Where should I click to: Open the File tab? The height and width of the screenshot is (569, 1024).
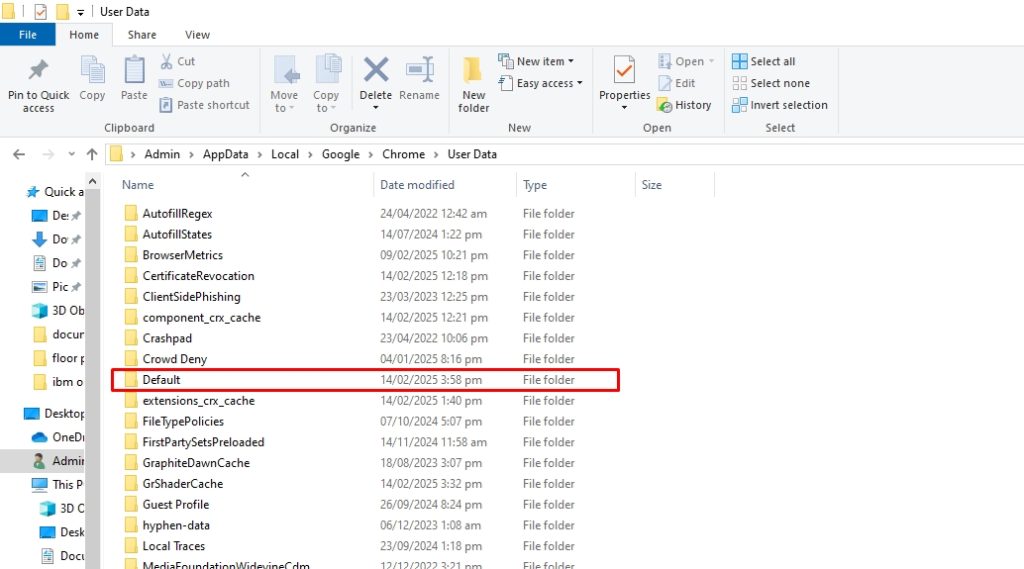(27, 35)
